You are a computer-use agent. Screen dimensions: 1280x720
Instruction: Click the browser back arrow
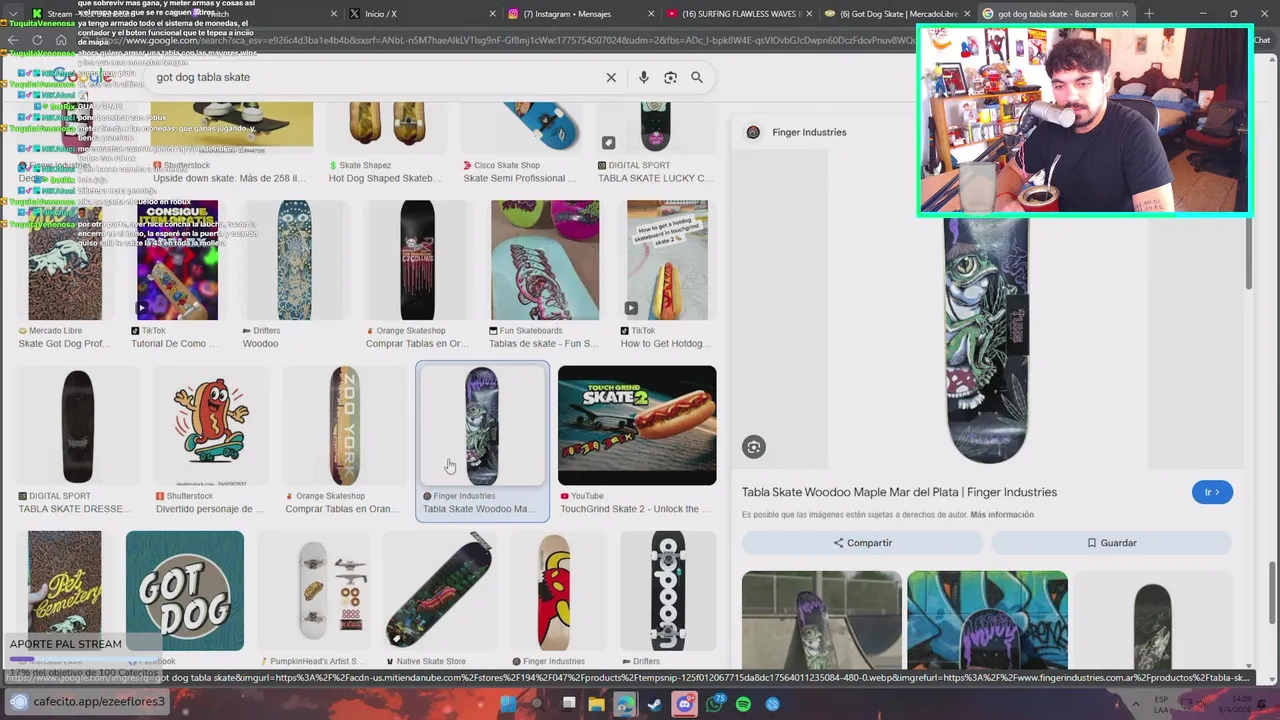13,40
